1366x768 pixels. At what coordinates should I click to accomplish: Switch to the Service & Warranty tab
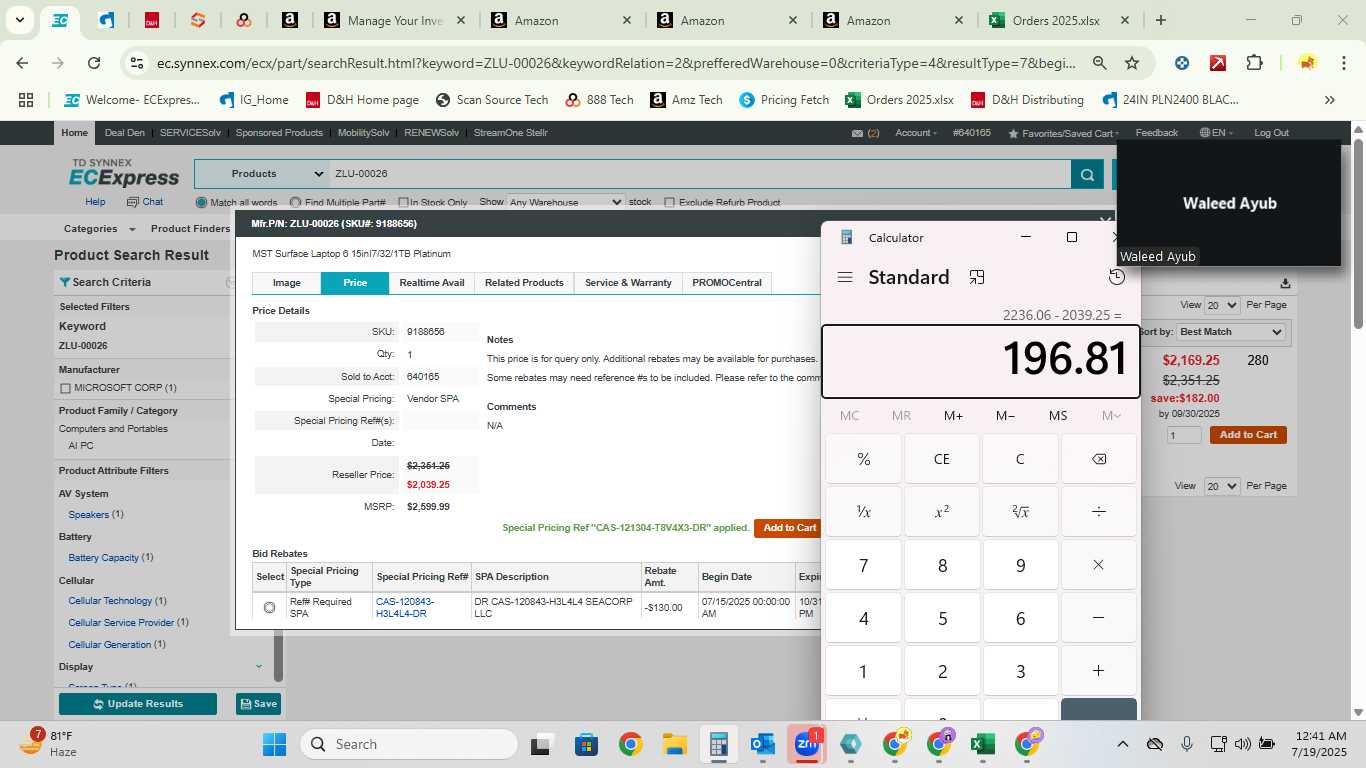point(628,283)
